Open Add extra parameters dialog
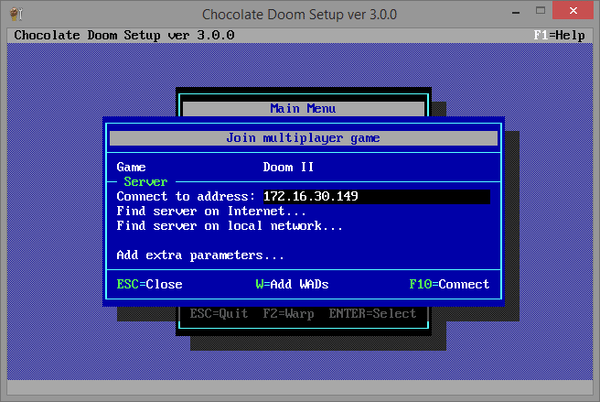600x402 pixels. point(200,255)
